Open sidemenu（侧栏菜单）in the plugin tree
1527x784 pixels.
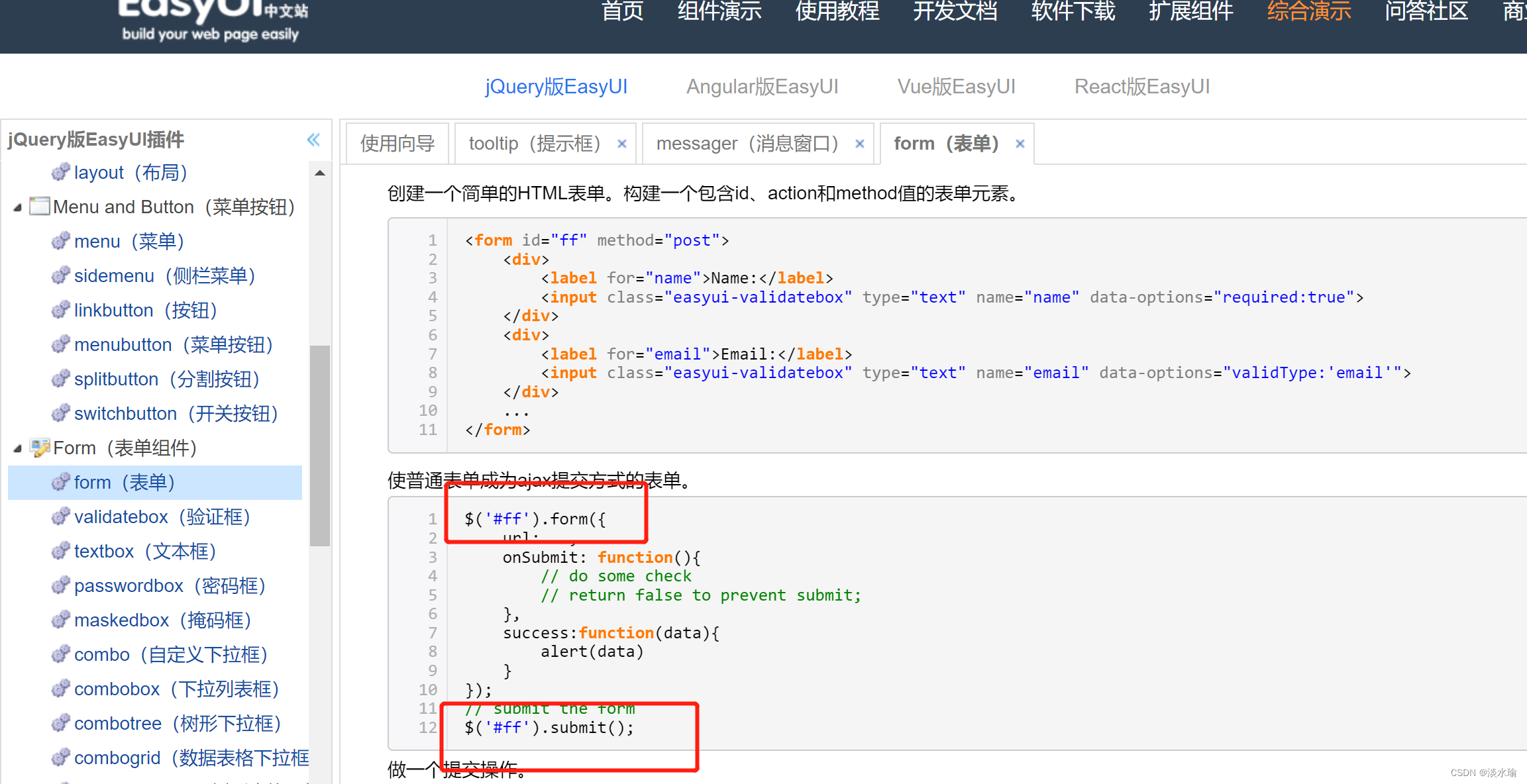165,275
